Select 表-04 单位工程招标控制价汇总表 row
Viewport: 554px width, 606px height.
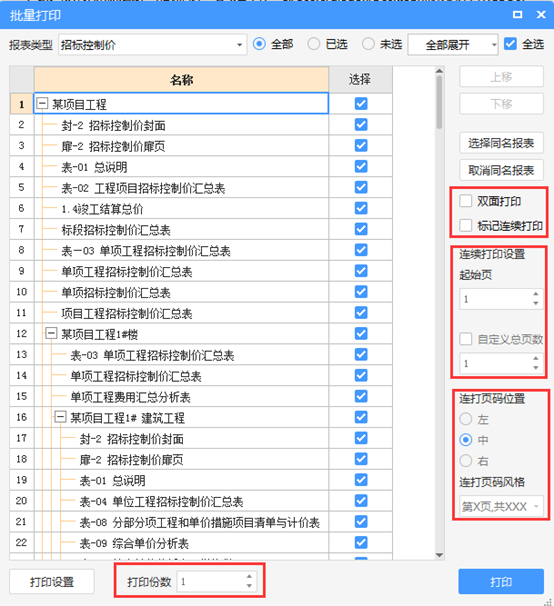pos(181,501)
